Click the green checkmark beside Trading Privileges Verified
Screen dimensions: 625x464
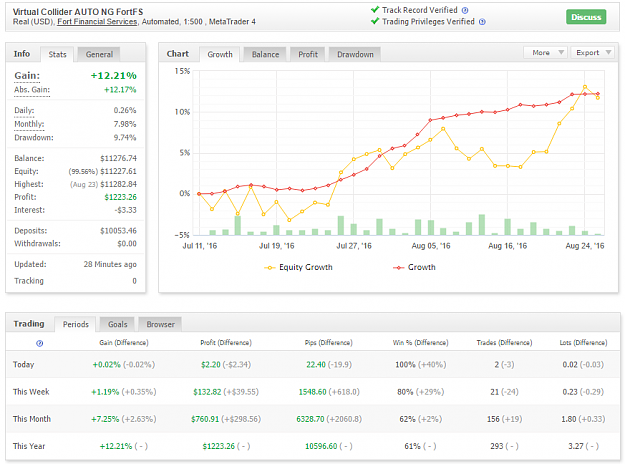[375, 21]
